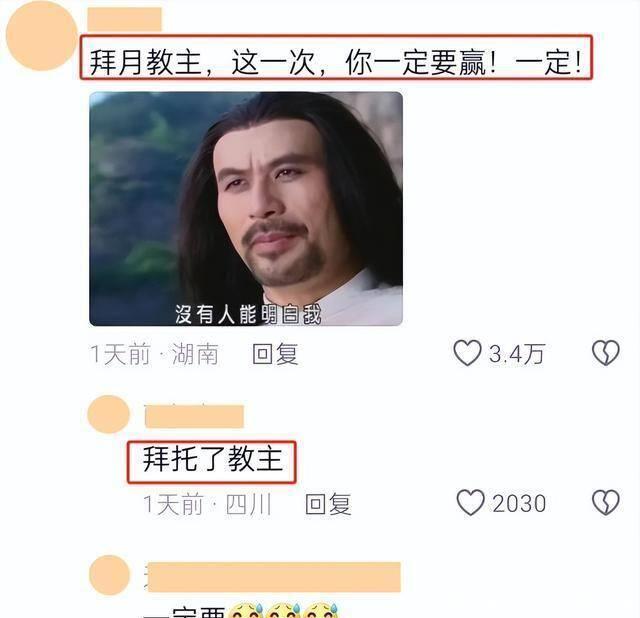Open username above 拜托了教主 comment
Viewport: 640px width, 618px height.
(194, 416)
